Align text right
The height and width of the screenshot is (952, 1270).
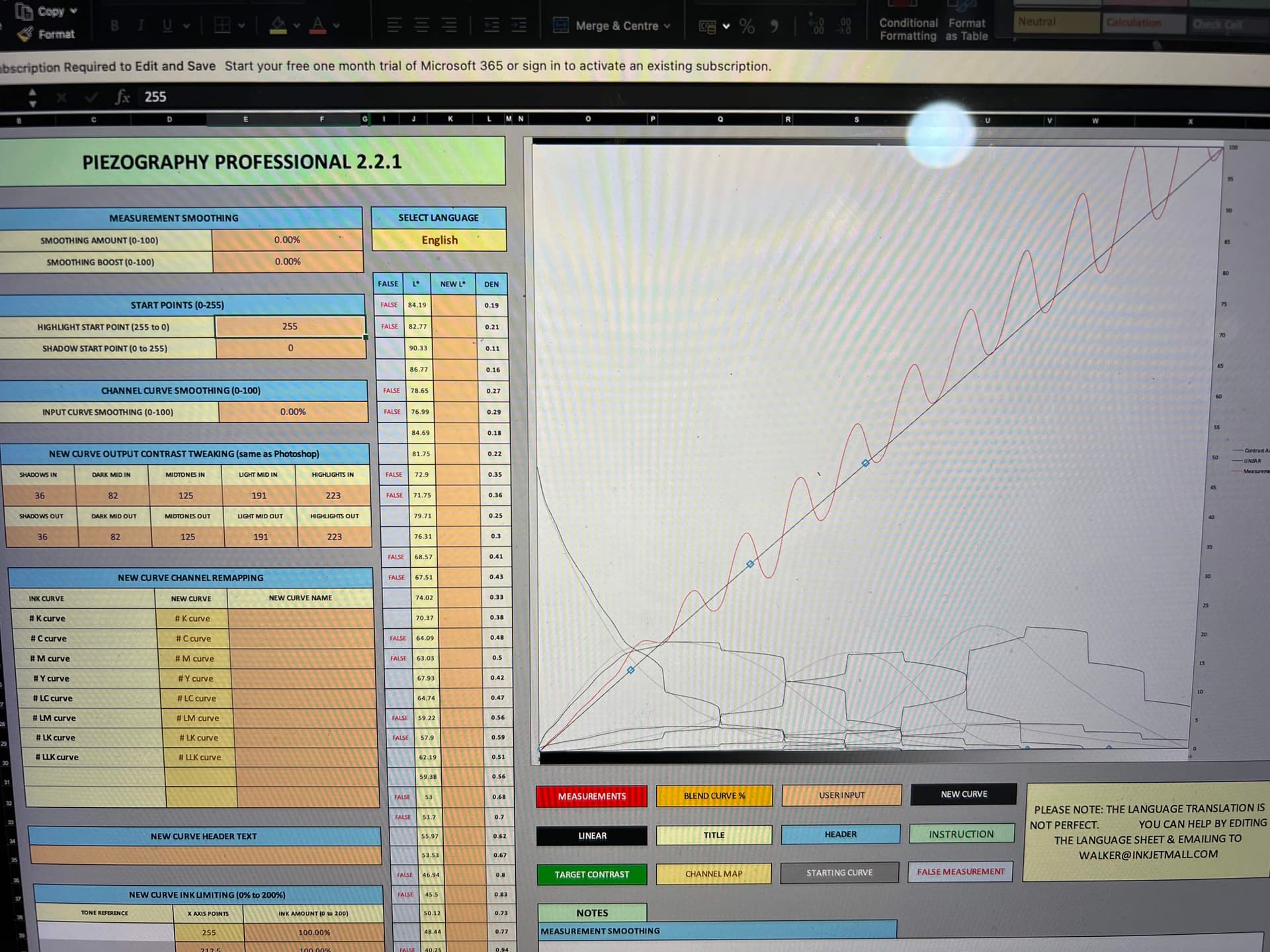coord(449,26)
